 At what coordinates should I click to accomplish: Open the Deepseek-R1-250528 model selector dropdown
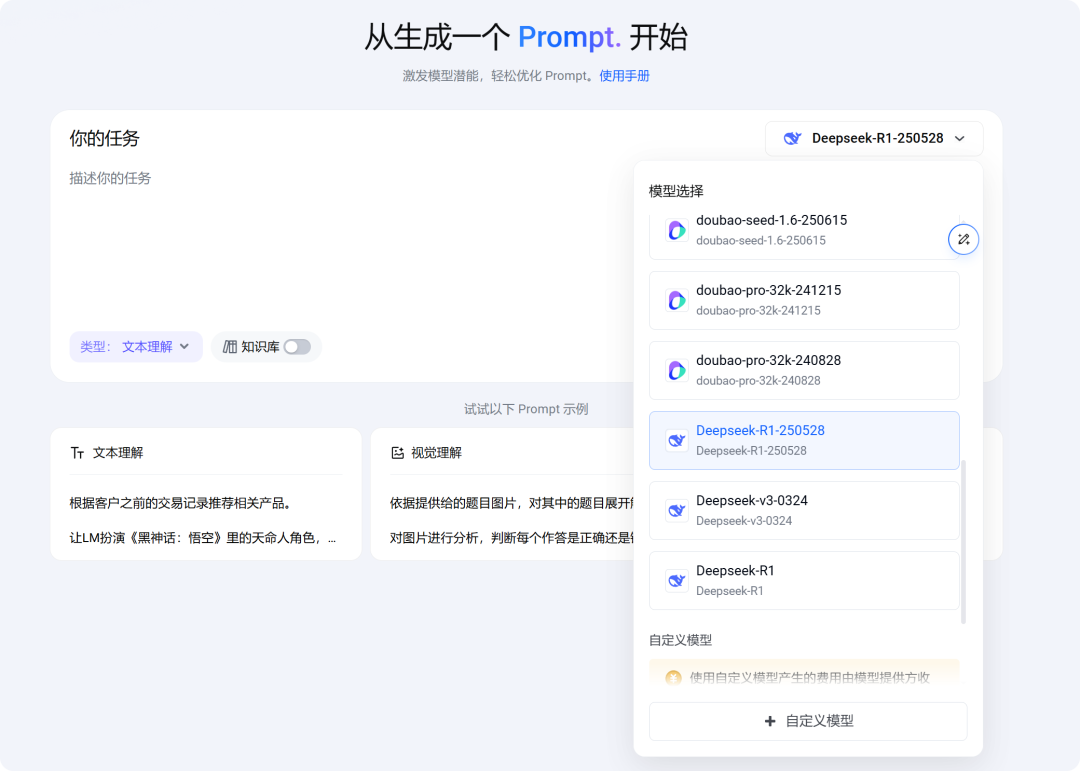tap(874, 138)
